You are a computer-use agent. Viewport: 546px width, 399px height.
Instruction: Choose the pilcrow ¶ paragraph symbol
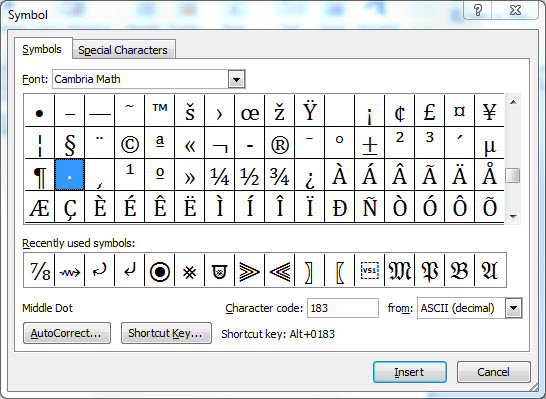tap(39, 175)
